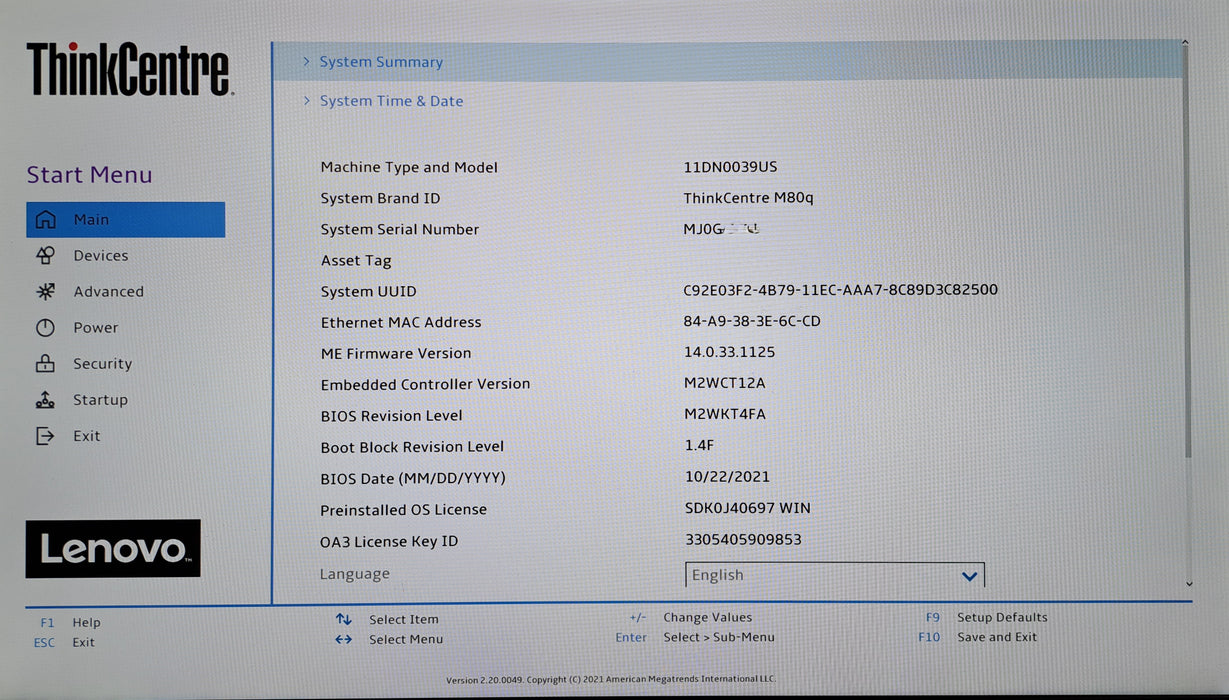
Task: Click Boot Block Revision Level 1.4F
Action: click(x=699, y=445)
